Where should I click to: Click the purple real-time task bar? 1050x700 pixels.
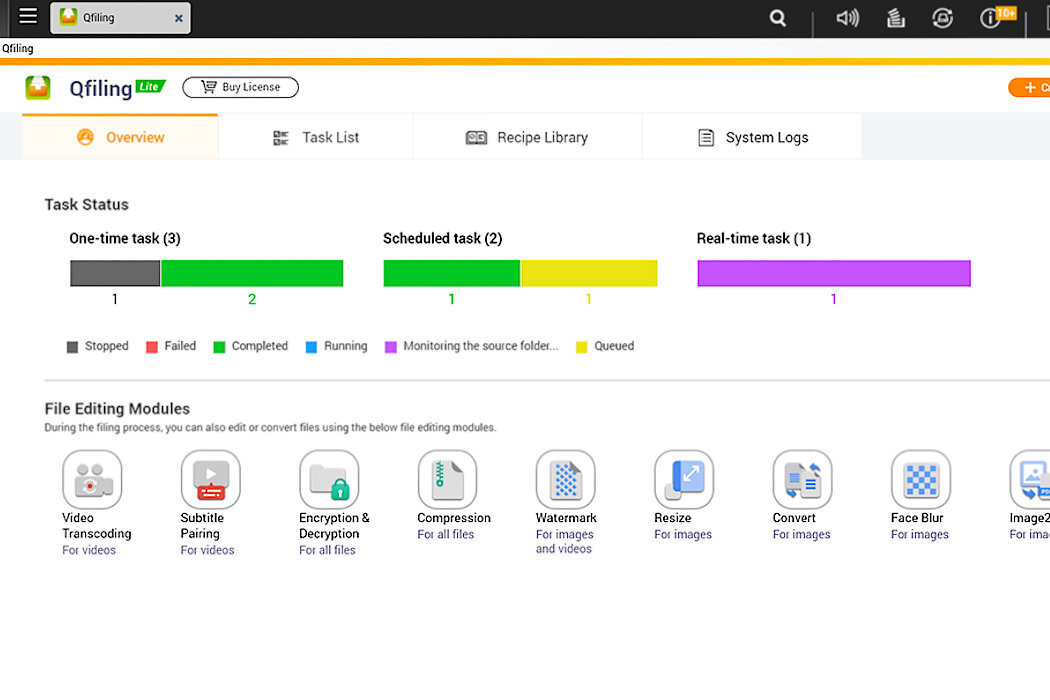(833, 274)
